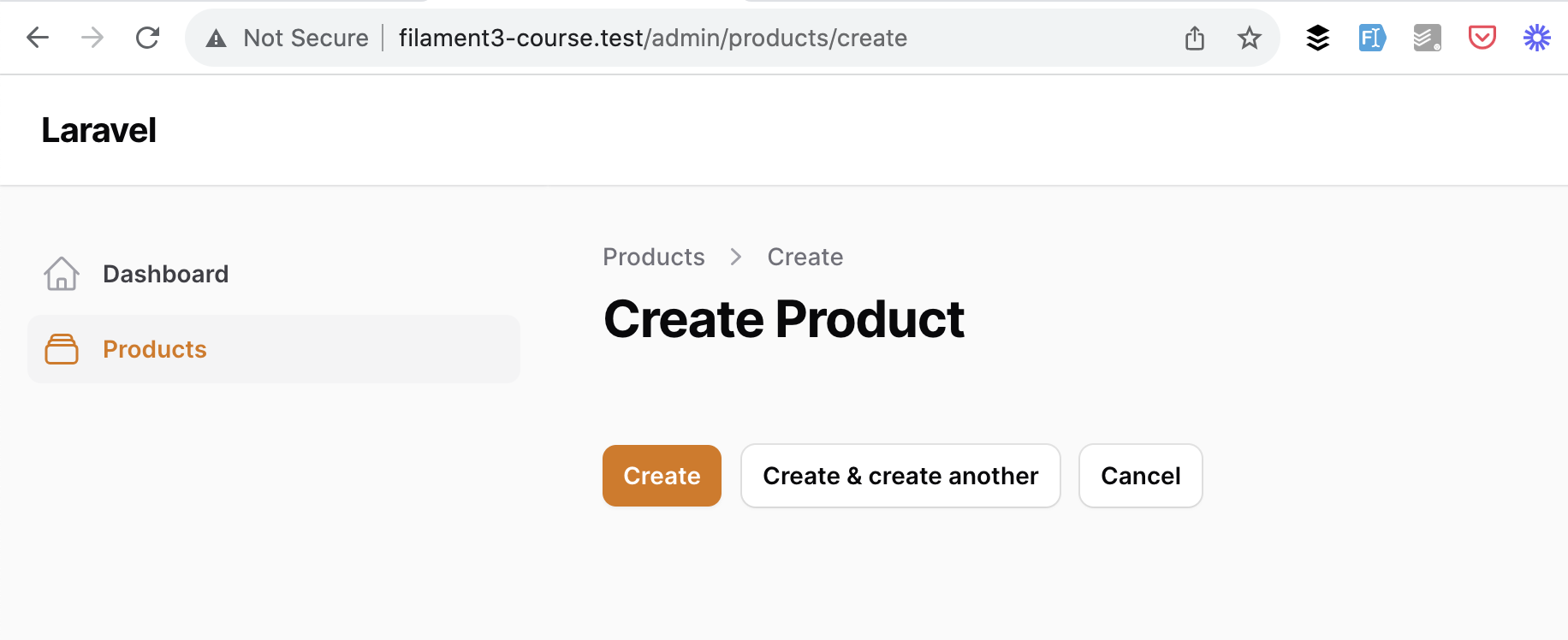Click the browser forward arrow
The width and height of the screenshot is (1568, 640).
tap(92, 38)
